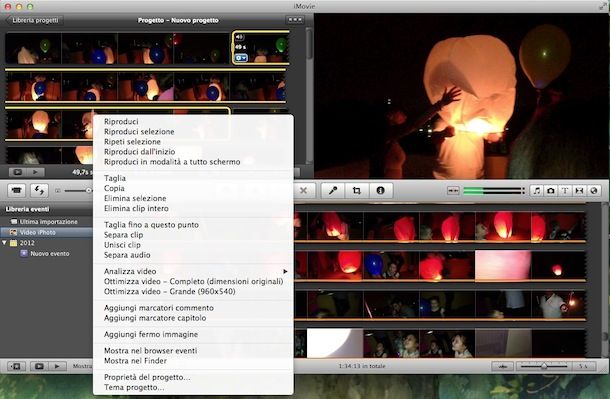Select Unisci clip

[122, 245]
